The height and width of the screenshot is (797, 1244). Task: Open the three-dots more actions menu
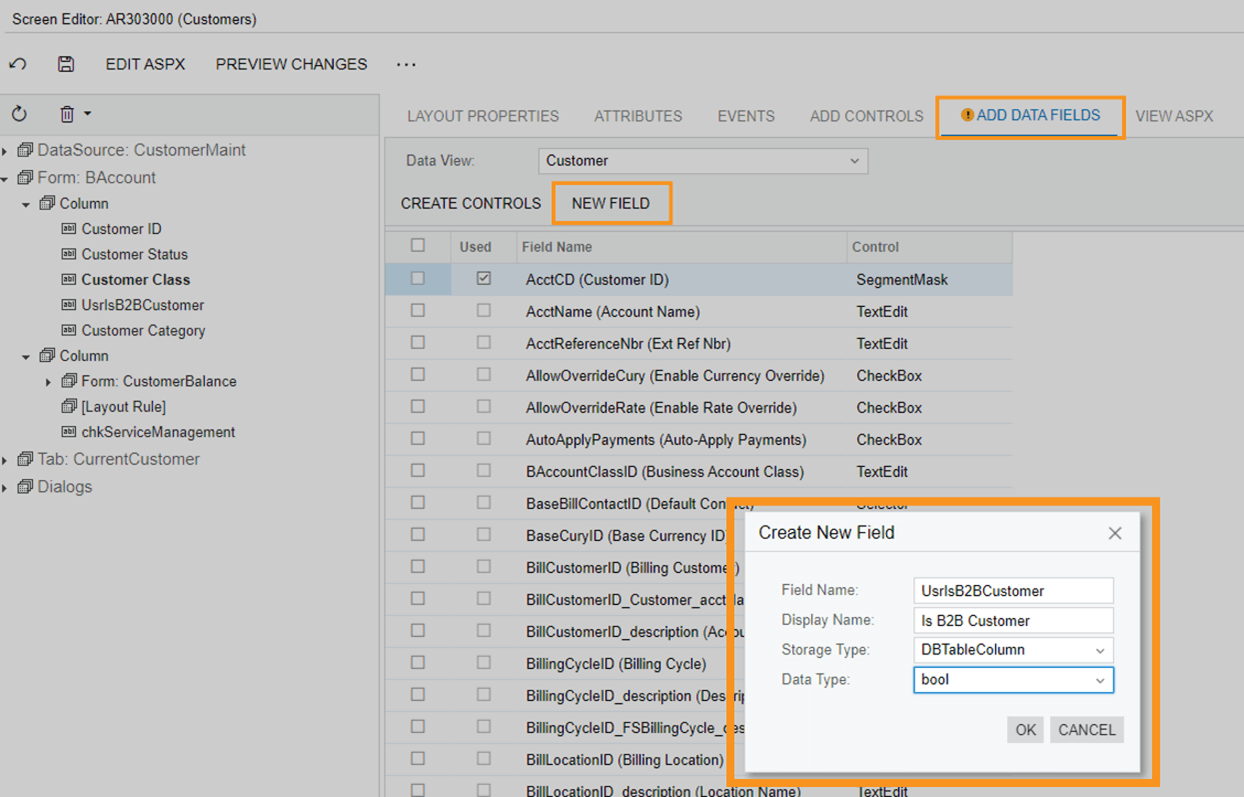click(x=406, y=64)
